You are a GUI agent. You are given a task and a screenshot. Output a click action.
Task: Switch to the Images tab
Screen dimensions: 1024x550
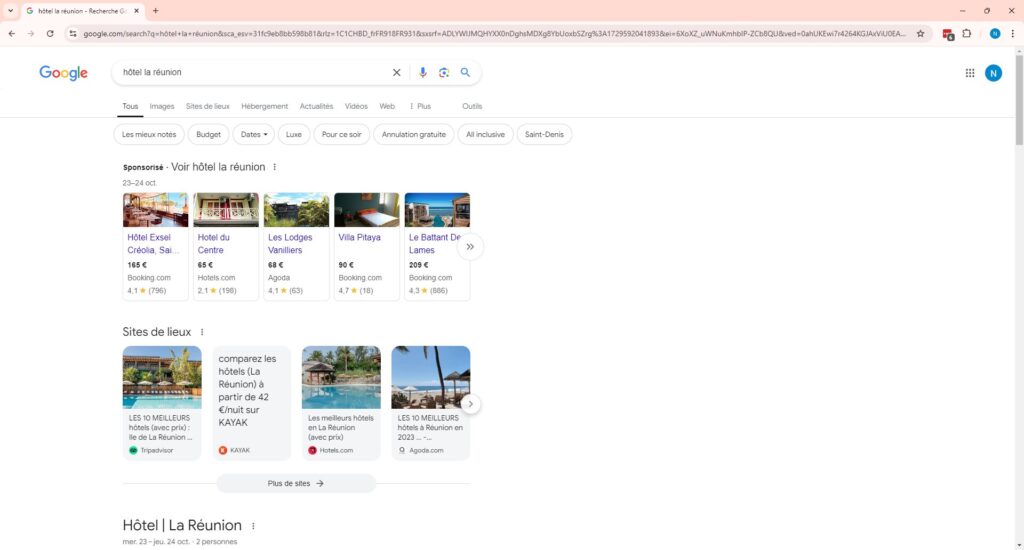point(161,106)
